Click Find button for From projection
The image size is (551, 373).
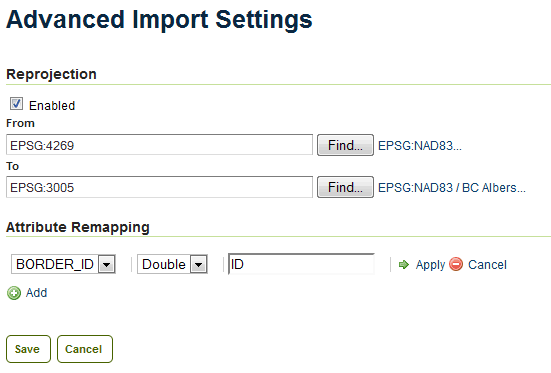coord(345,145)
